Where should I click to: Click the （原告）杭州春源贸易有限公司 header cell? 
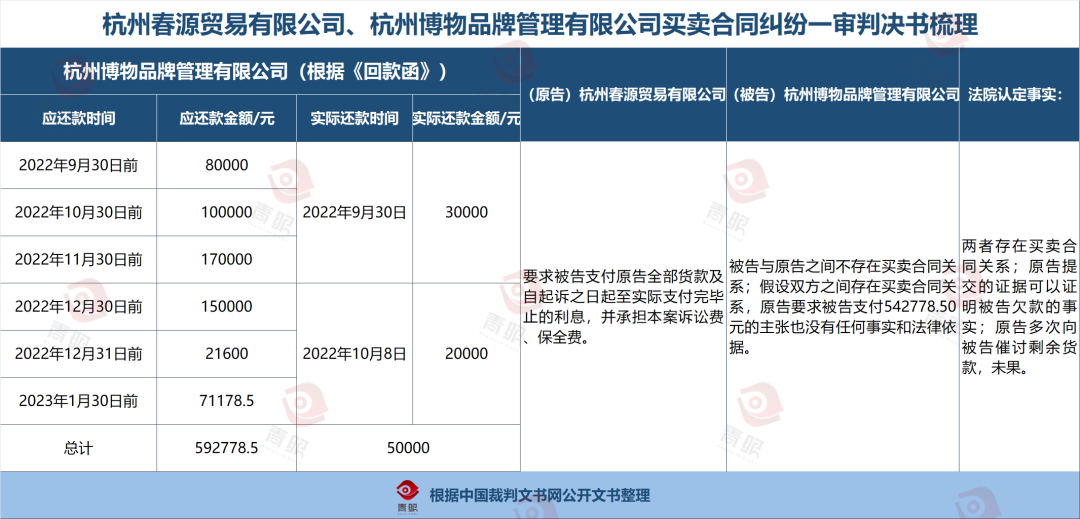pos(624,95)
